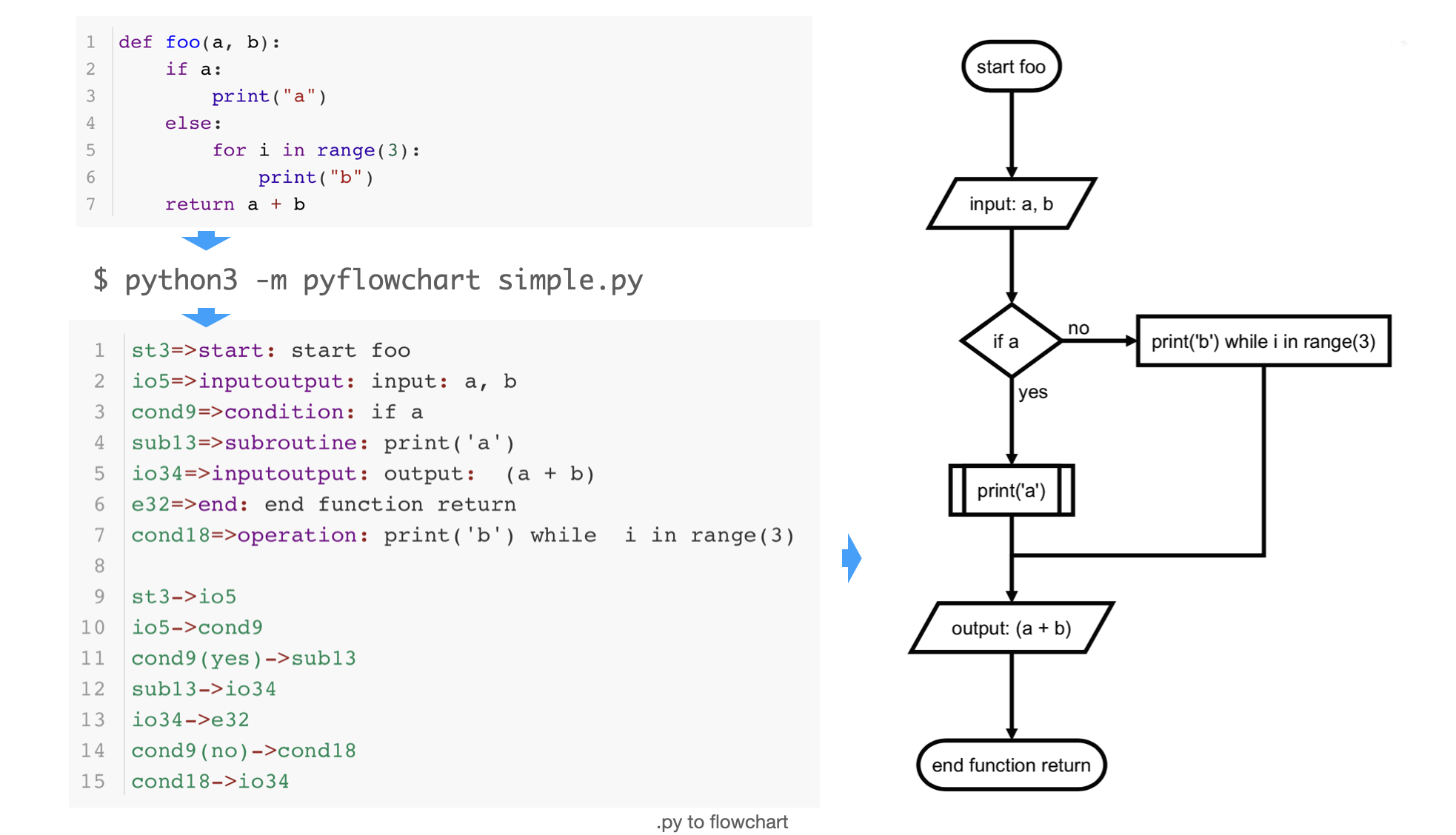Click the 'if a' diamond condition node

(x=1010, y=341)
